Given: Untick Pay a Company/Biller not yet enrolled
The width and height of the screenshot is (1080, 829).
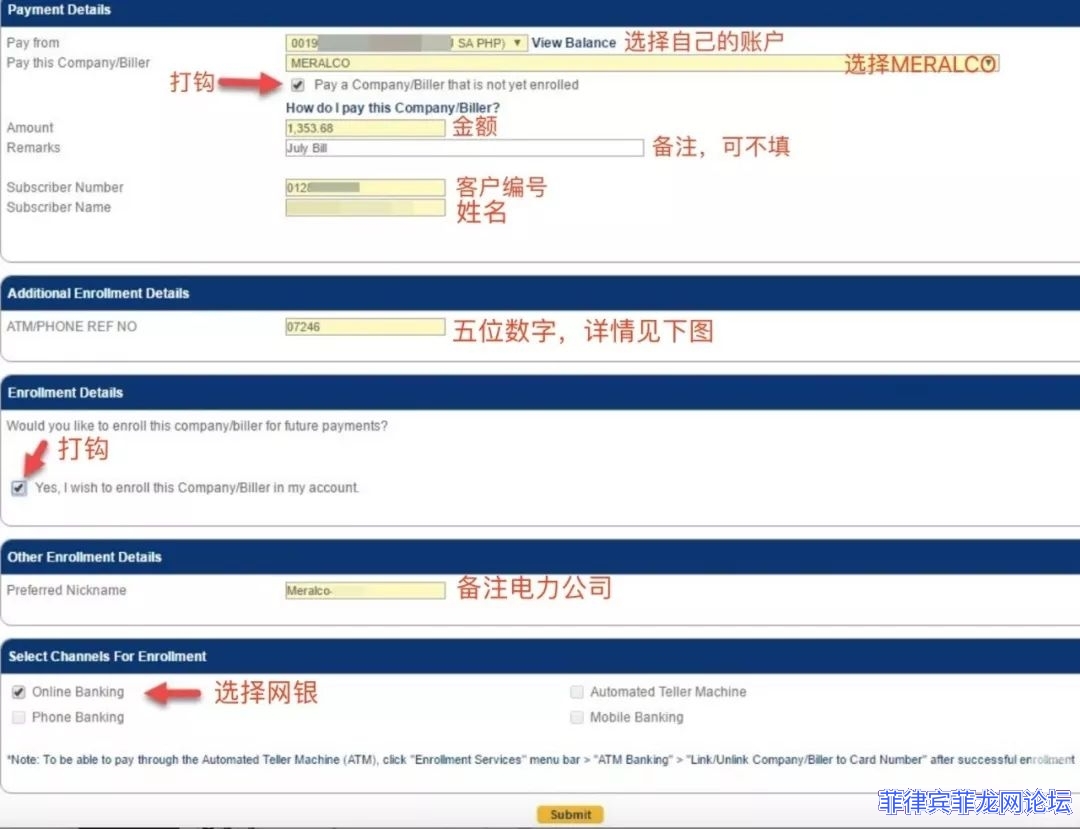Looking at the screenshot, I should pyautogui.click(x=298, y=85).
